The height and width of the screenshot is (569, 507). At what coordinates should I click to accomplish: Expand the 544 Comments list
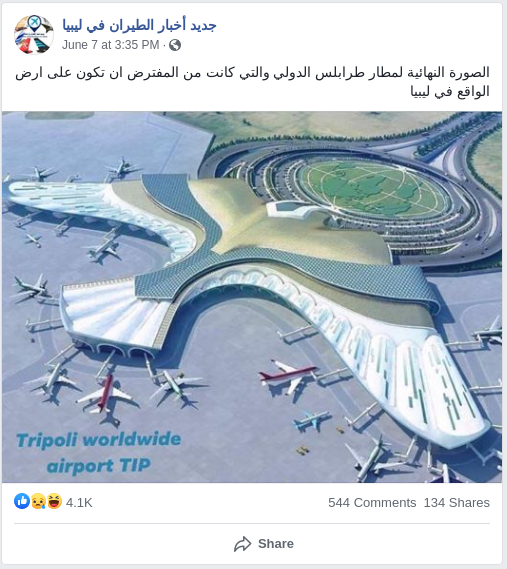372,503
